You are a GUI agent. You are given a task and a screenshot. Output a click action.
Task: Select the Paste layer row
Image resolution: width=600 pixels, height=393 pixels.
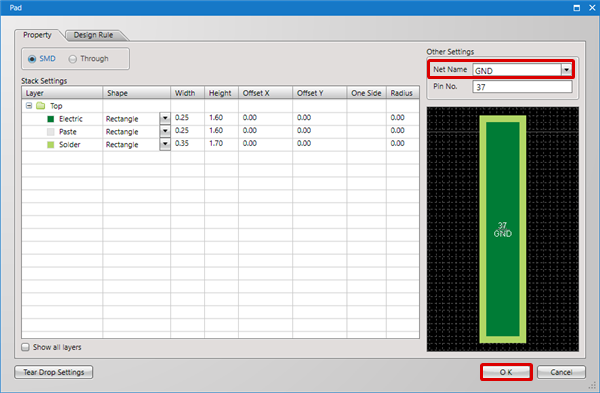point(220,132)
